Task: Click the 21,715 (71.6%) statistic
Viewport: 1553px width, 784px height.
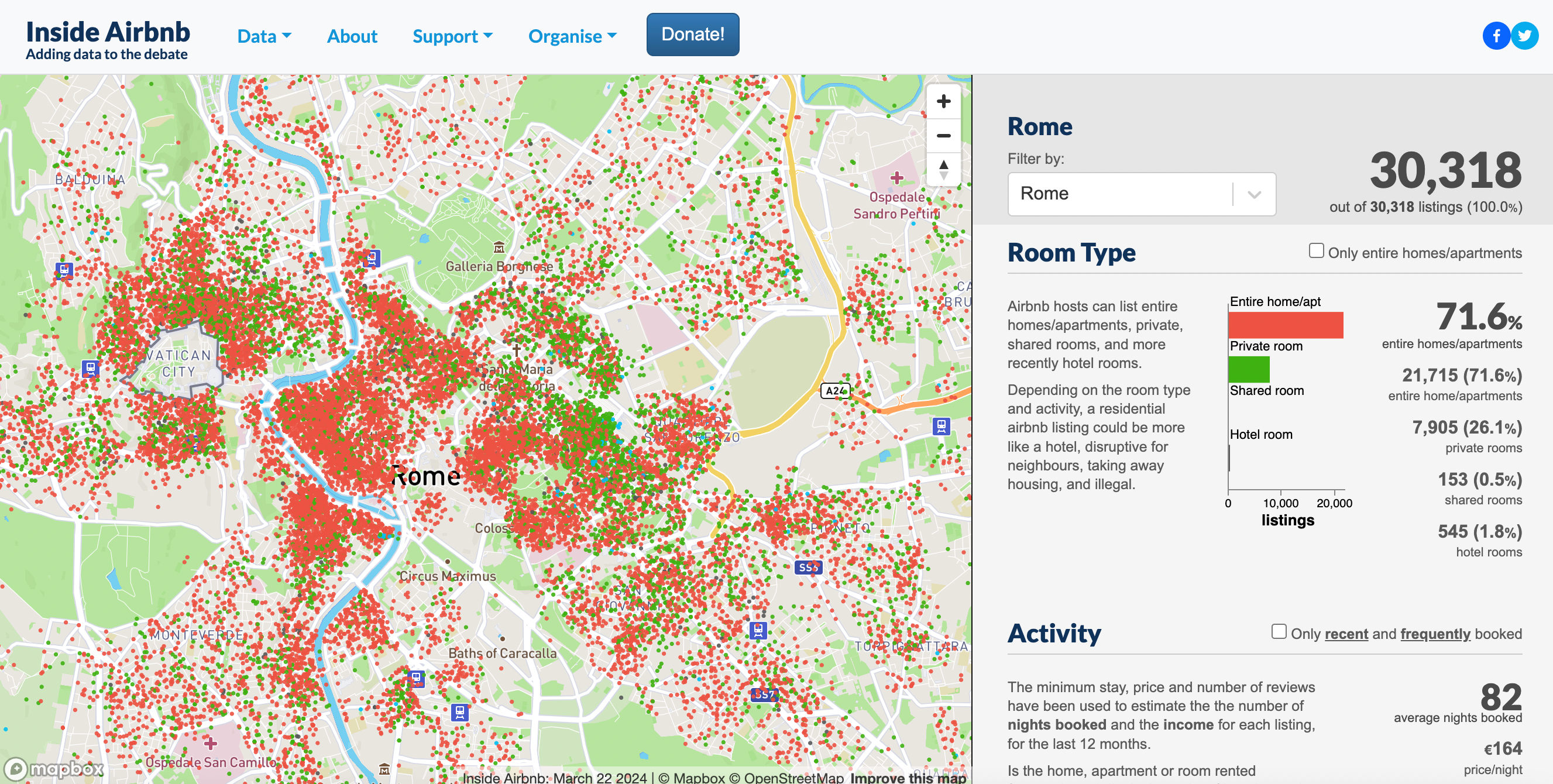Action: (1462, 376)
